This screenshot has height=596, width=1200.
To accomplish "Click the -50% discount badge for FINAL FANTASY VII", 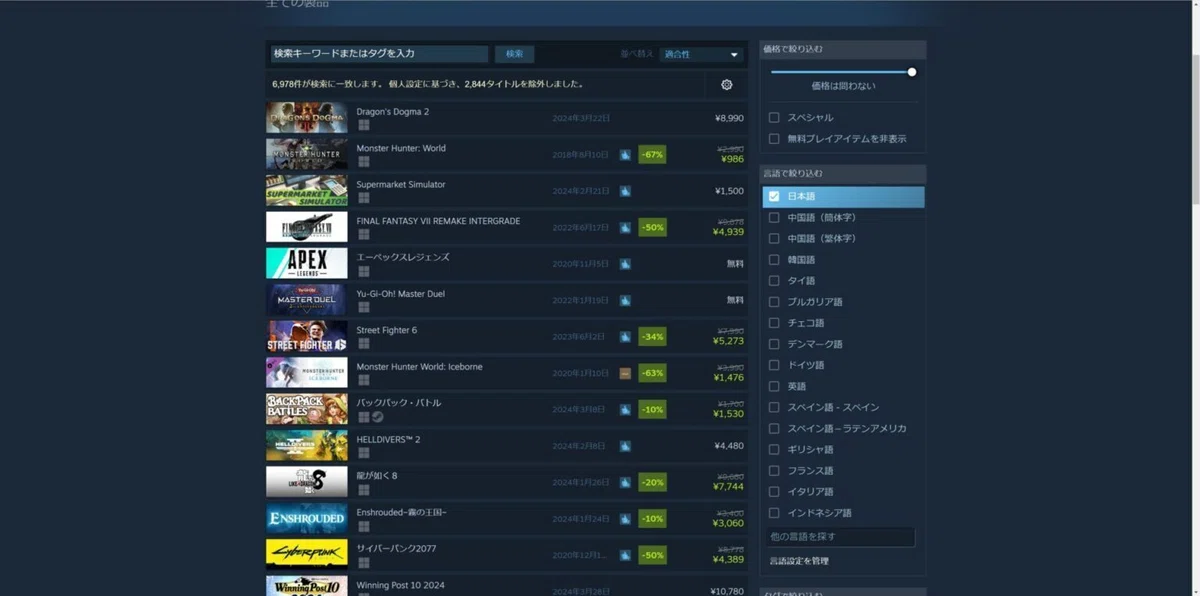I will click(652, 227).
